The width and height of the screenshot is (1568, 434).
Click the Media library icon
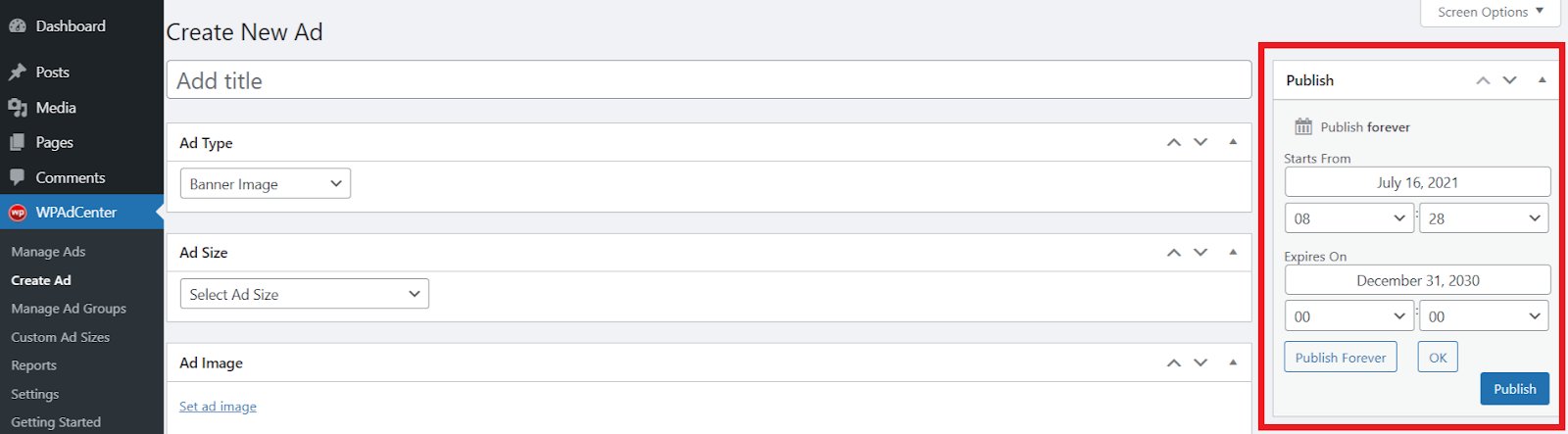pos(18,108)
